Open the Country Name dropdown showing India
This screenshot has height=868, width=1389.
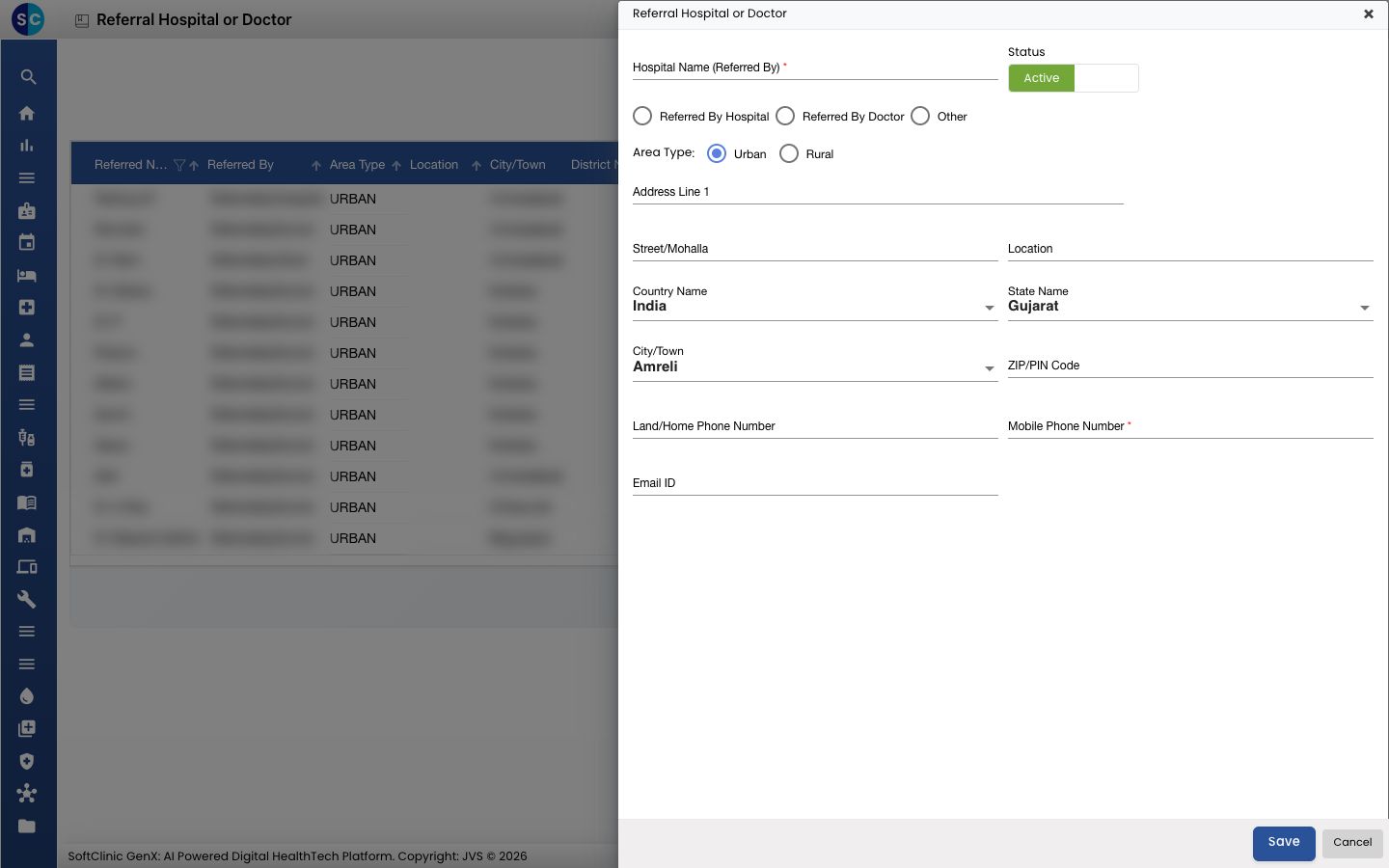tap(815, 307)
